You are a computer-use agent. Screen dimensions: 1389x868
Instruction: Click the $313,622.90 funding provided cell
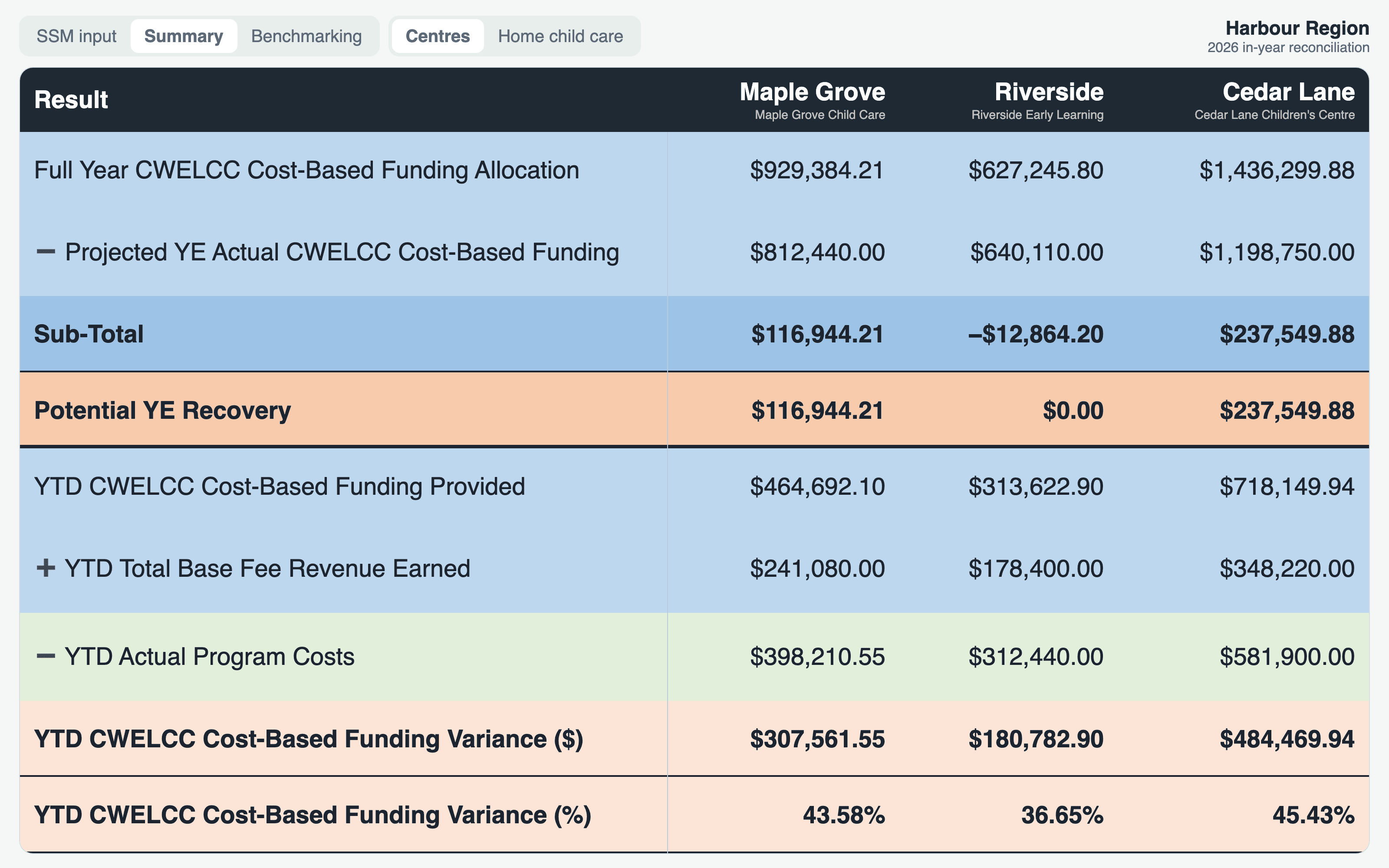[x=1035, y=487]
